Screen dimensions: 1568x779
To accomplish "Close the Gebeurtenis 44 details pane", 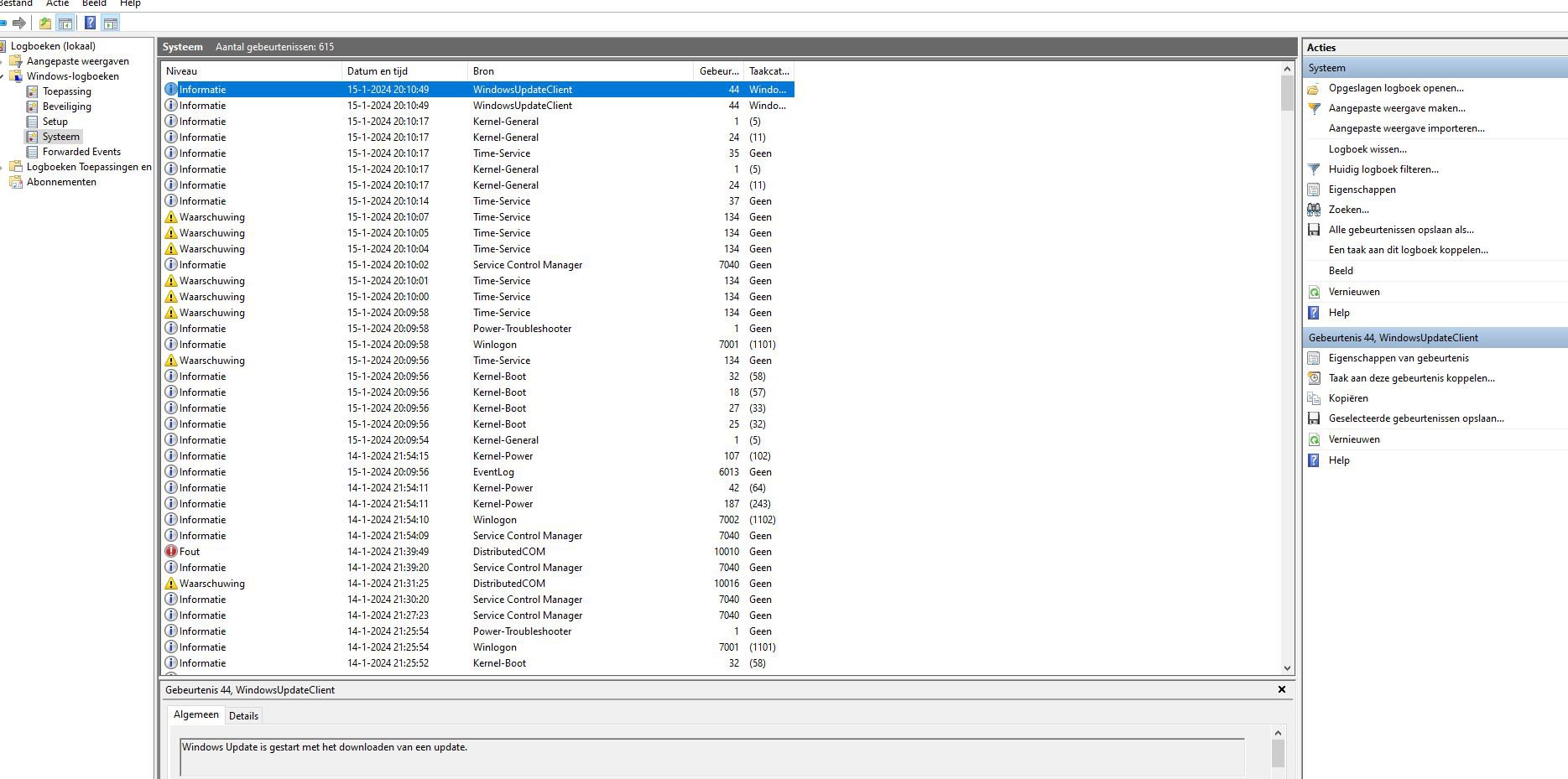I will (1282, 689).
